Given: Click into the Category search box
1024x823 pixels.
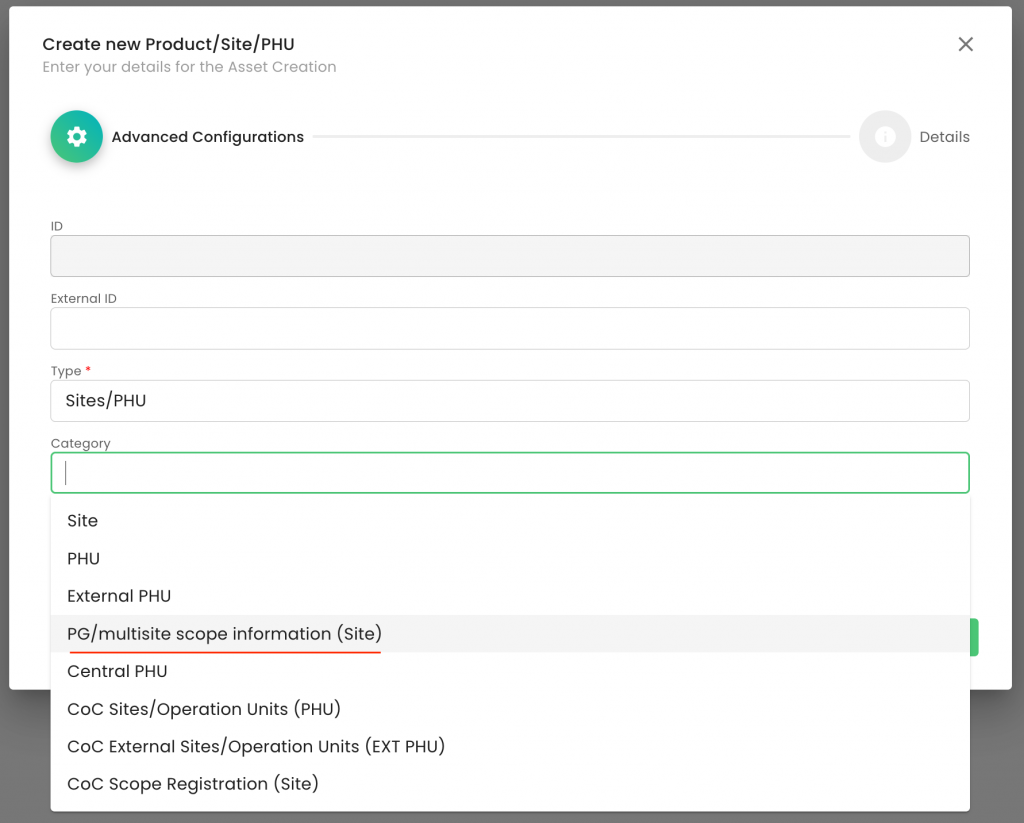Looking at the screenshot, I should (x=509, y=473).
